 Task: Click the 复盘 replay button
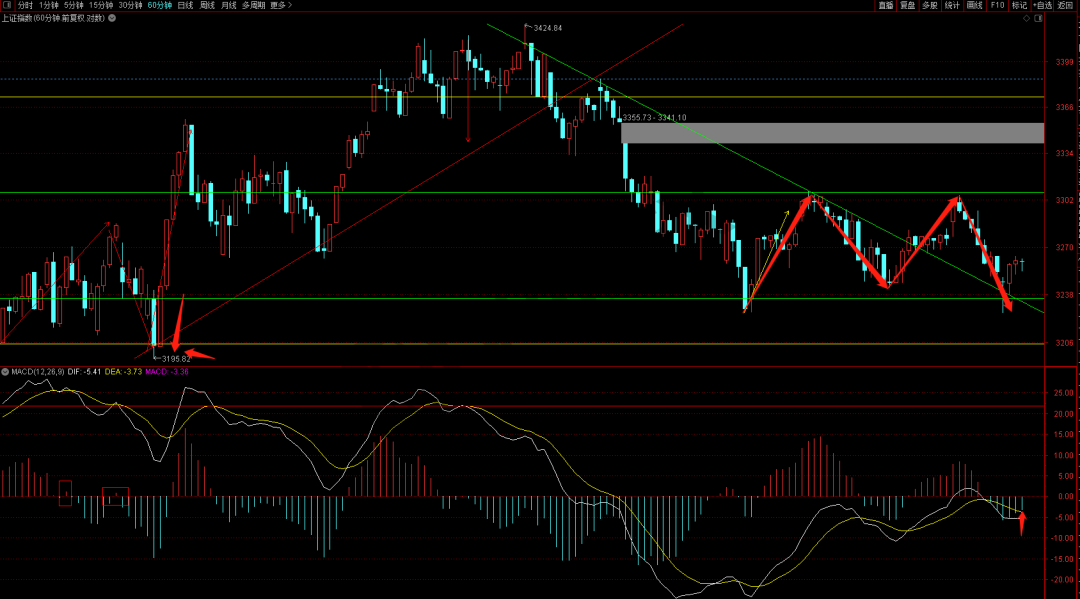click(908, 5)
